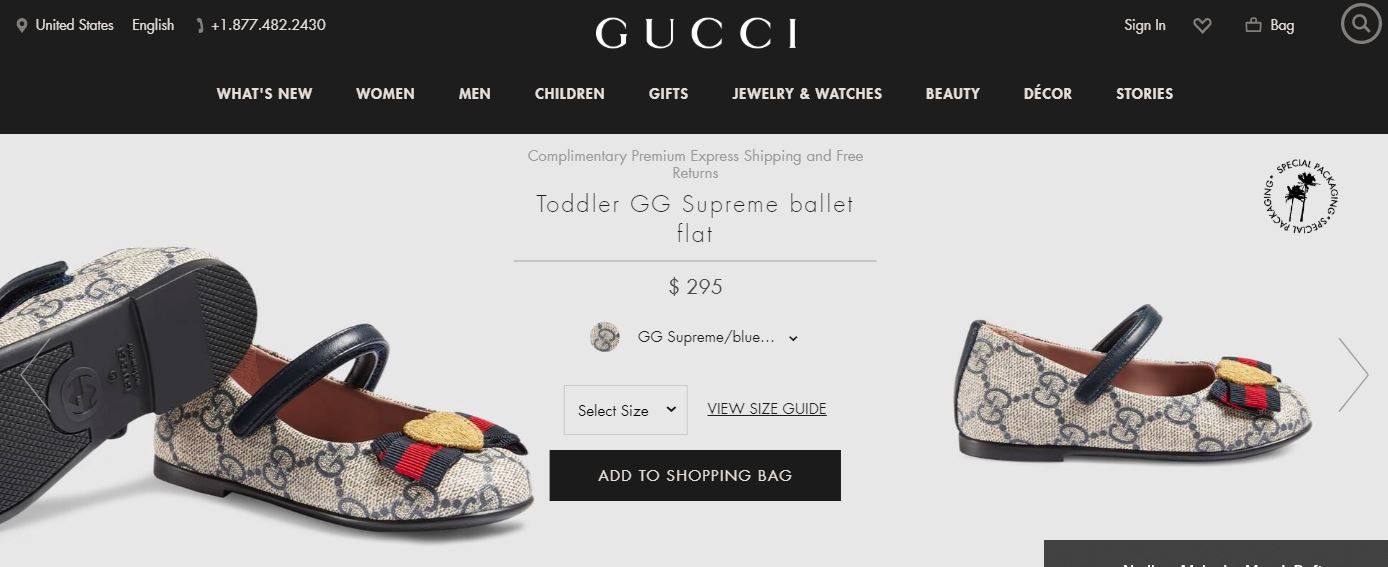The height and width of the screenshot is (567, 1388).
Task: Click the right side shoe image
Action: [x=1135, y=386]
